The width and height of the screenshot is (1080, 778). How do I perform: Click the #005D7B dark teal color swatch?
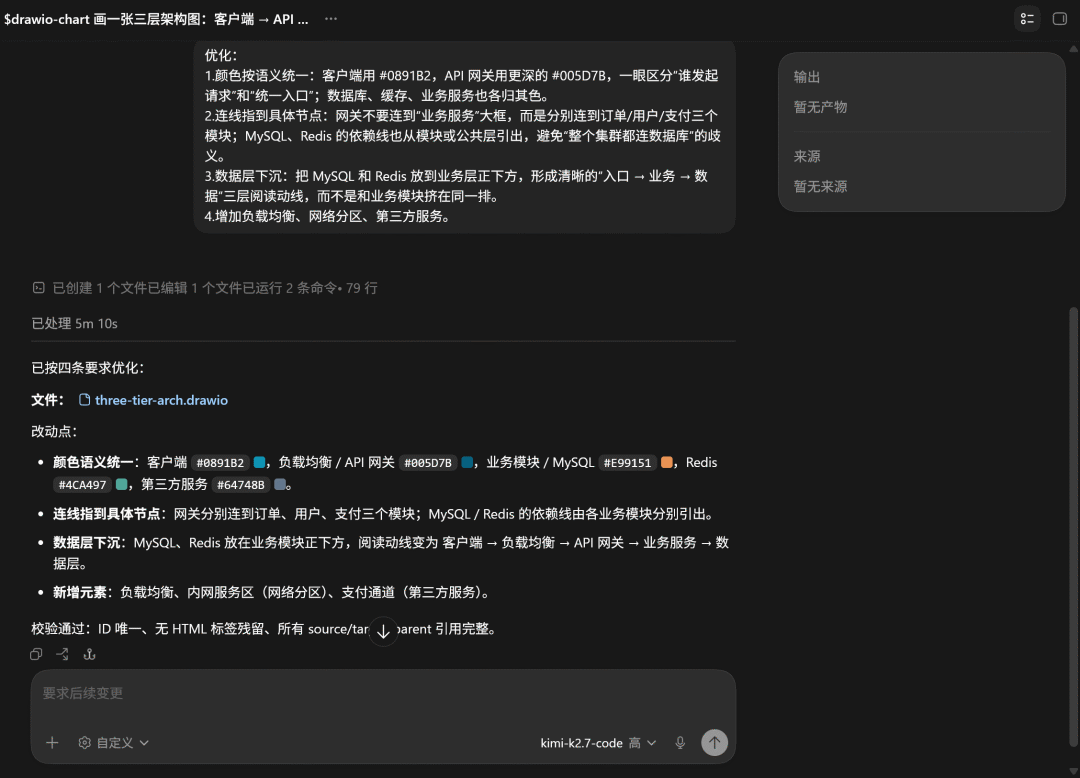467,463
